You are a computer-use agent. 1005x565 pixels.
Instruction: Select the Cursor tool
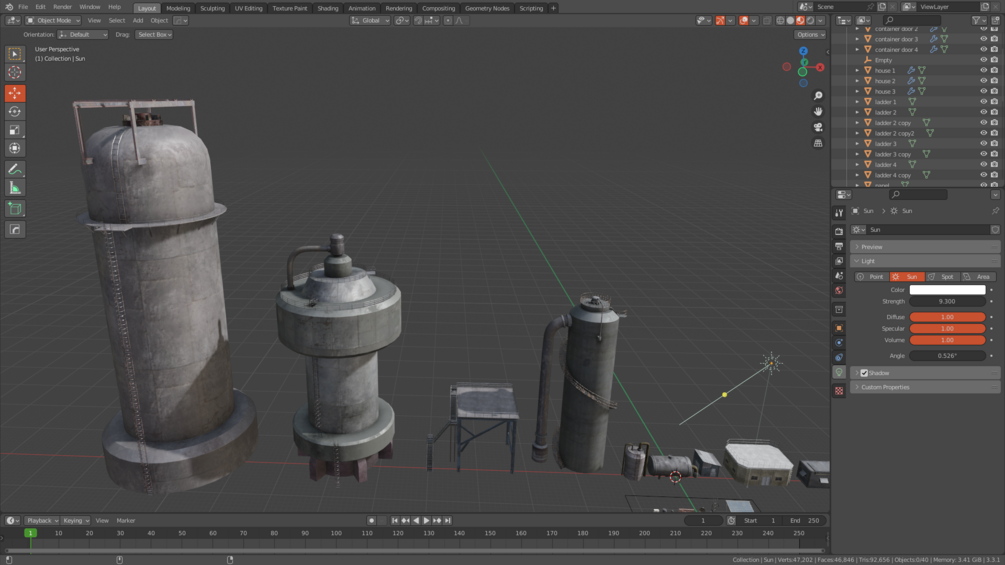tap(15, 72)
